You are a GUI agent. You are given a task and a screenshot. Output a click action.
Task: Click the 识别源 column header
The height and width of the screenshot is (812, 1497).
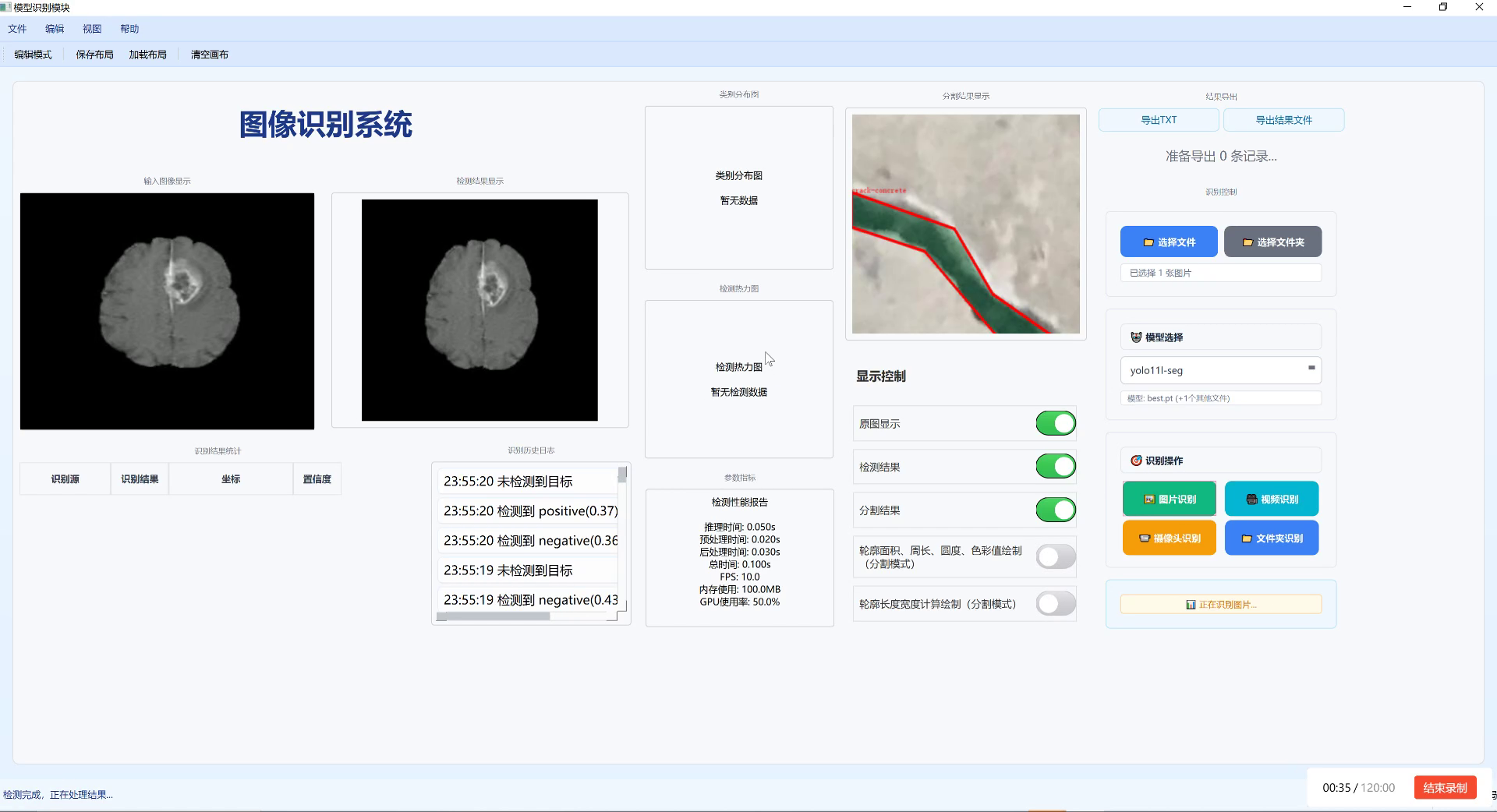(65, 479)
